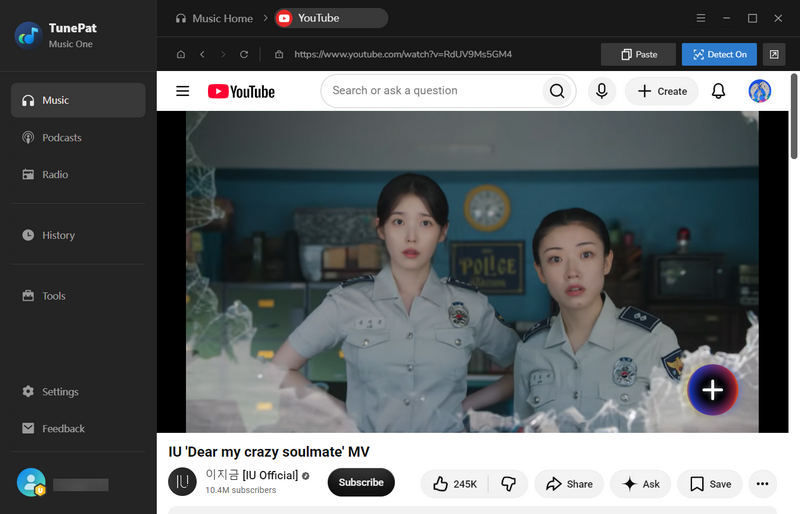Image resolution: width=800 pixels, height=514 pixels.
Task: Click the floating add-to-list plus button
Action: [x=712, y=390]
